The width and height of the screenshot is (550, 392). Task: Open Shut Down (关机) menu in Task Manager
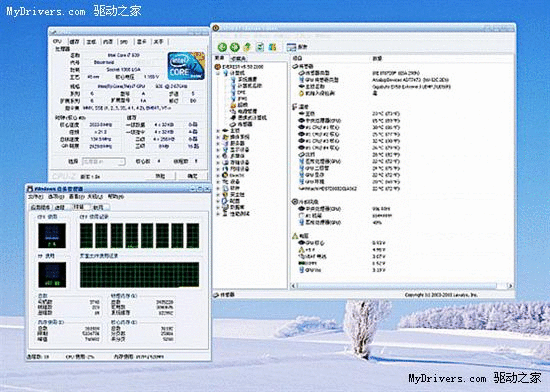click(x=95, y=197)
